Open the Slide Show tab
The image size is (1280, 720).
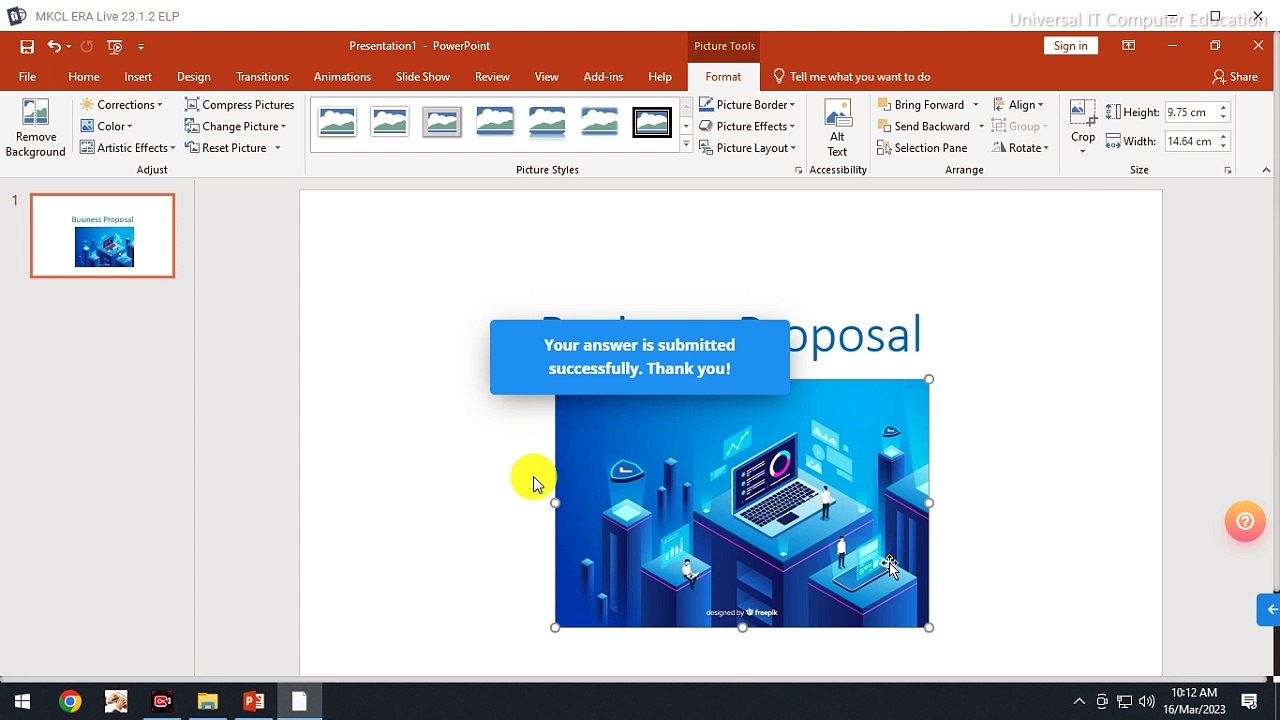(423, 77)
